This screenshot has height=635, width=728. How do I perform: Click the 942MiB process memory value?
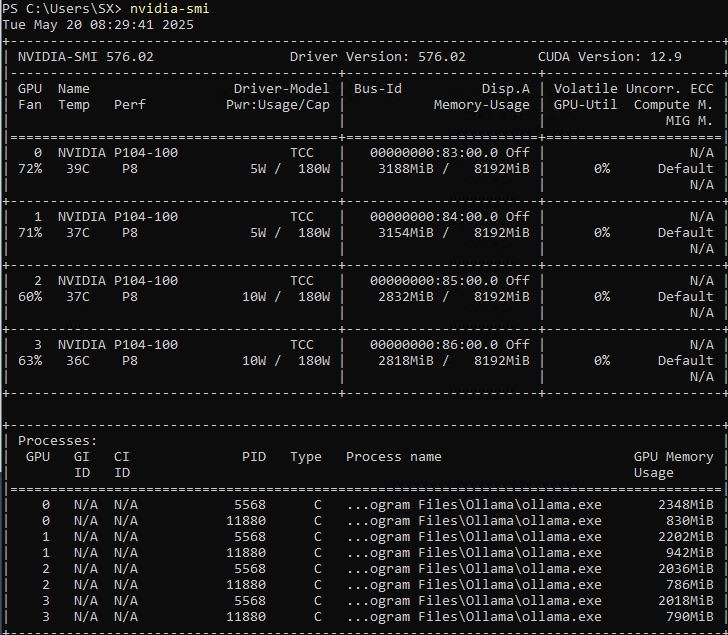[x=690, y=553]
